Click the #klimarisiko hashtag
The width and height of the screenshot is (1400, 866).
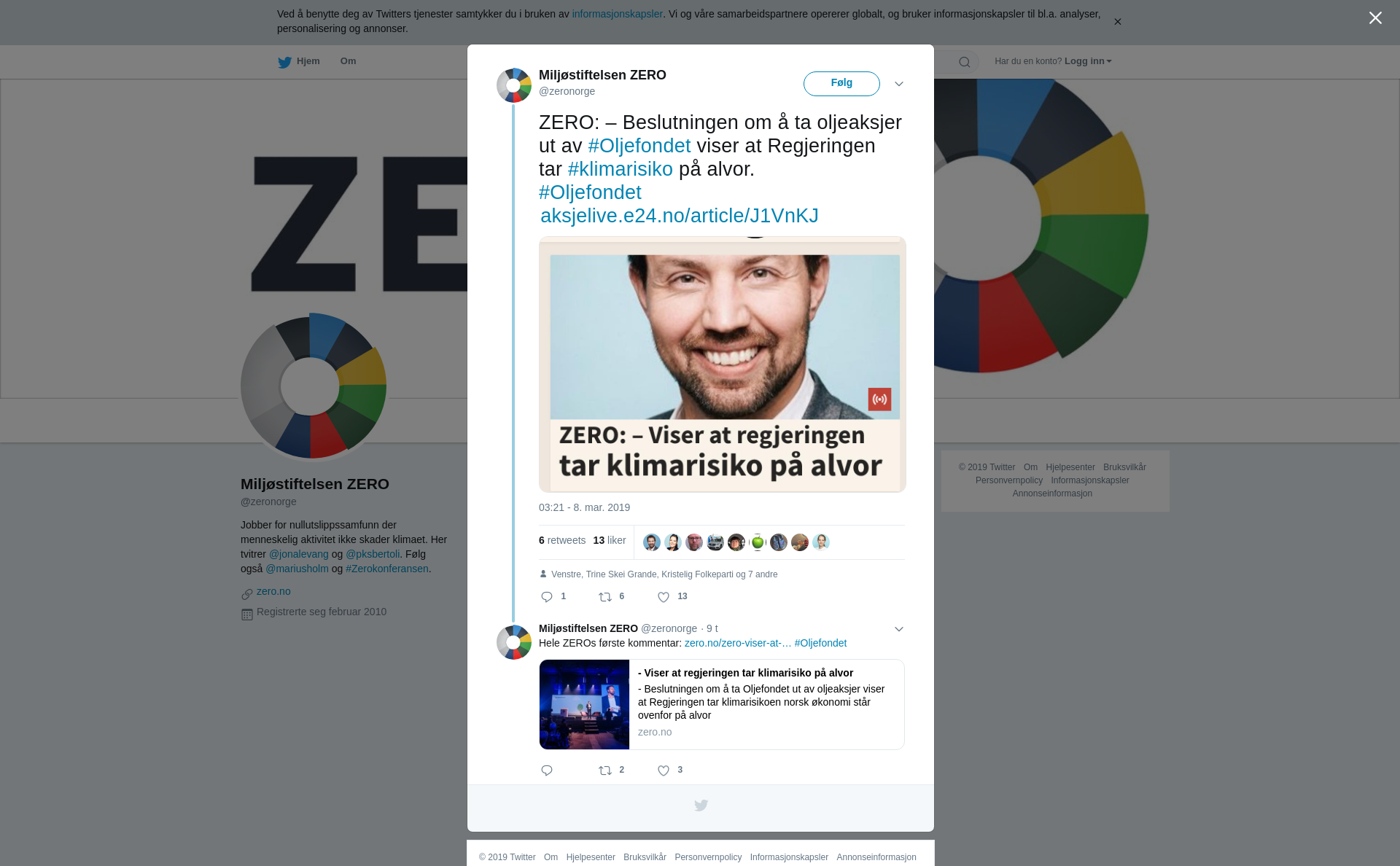[621, 169]
